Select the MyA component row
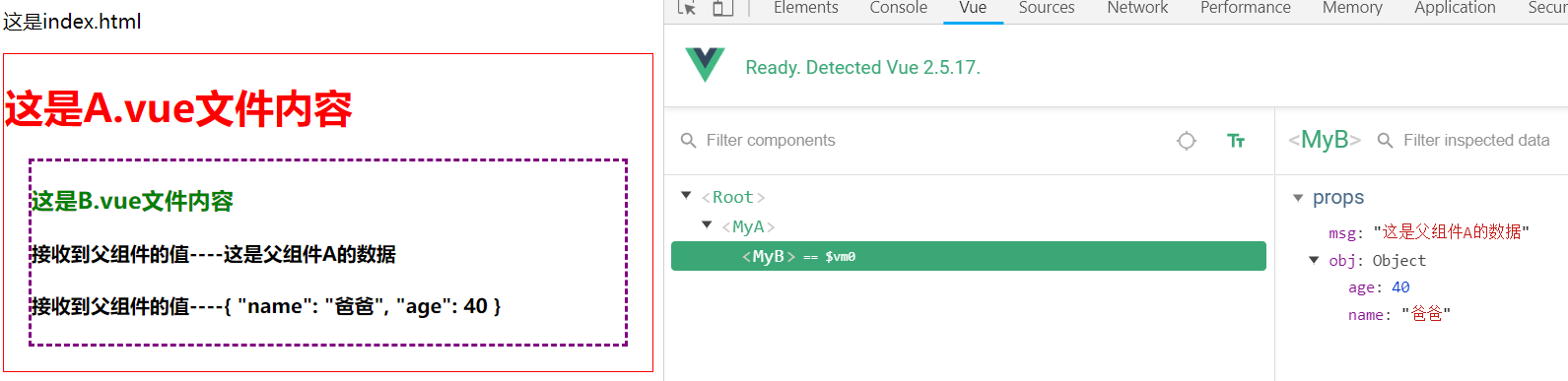This screenshot has height=381, width=1568. point(969,226)
